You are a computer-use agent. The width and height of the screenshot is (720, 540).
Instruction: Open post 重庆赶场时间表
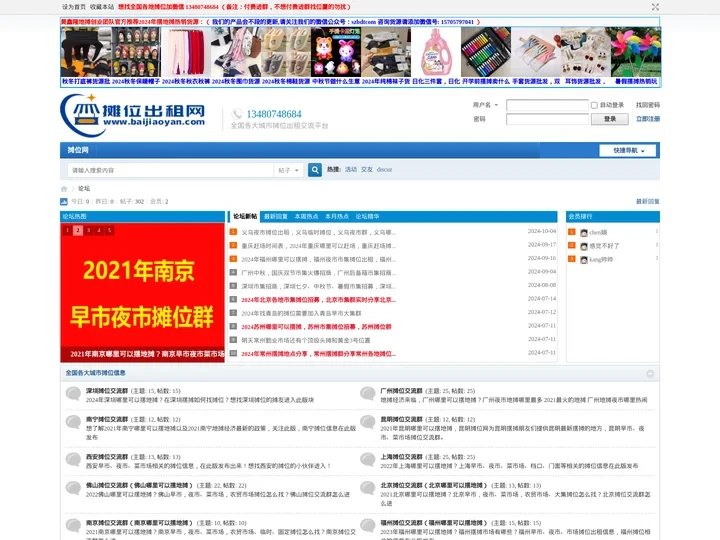pos(318,246)
